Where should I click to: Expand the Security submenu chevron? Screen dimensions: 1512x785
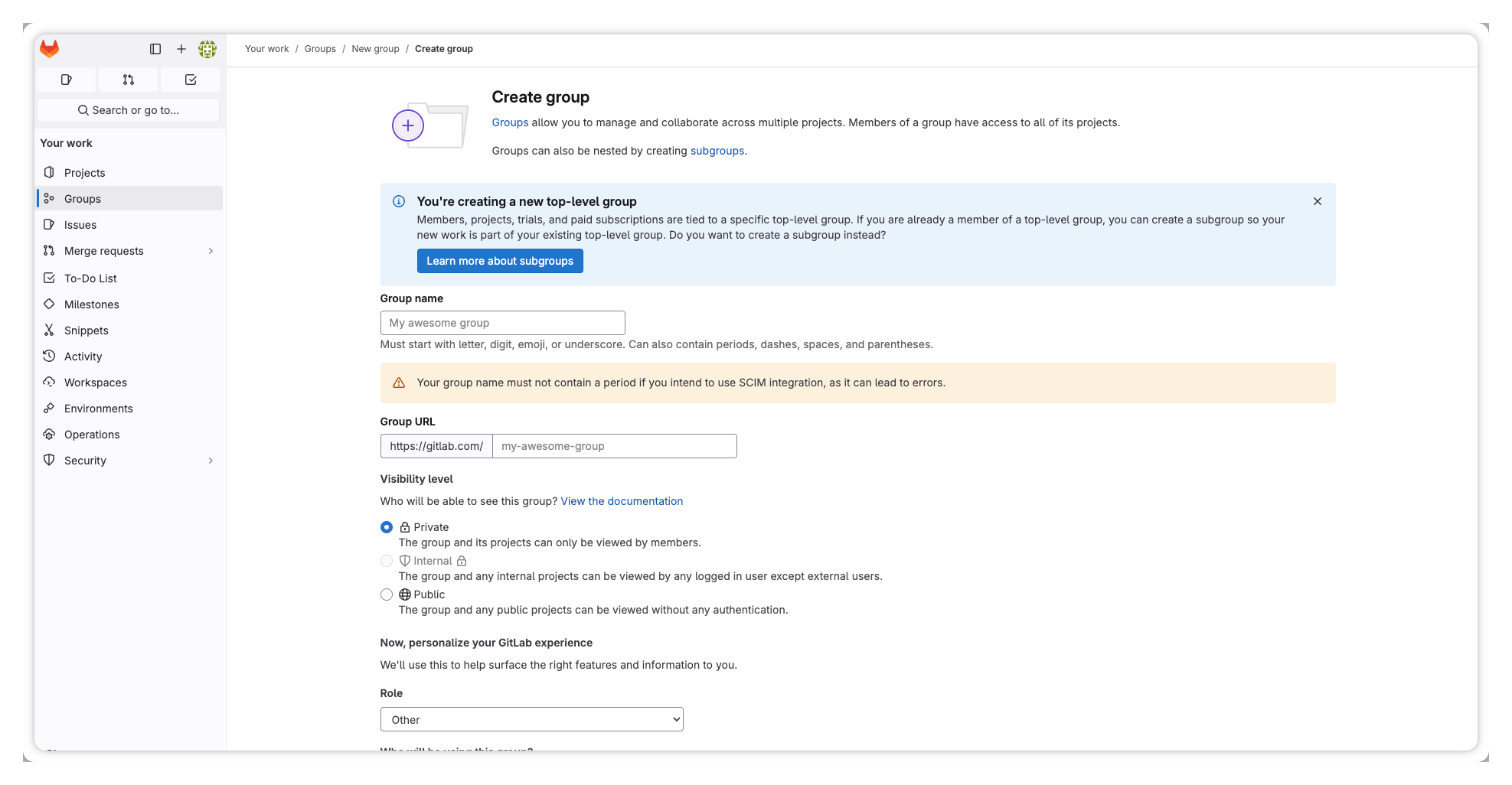pyautogui.click(x=211, y=461)
